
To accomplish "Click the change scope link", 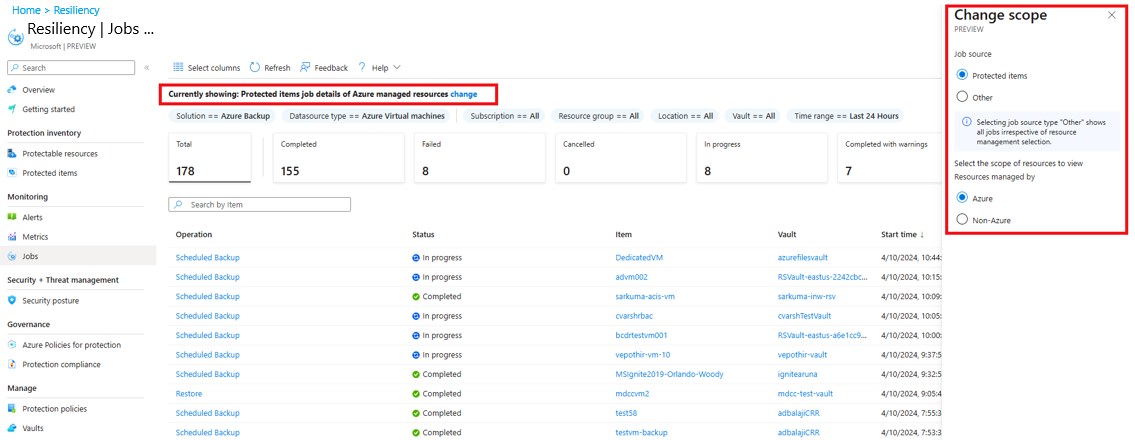I will 463,94.
